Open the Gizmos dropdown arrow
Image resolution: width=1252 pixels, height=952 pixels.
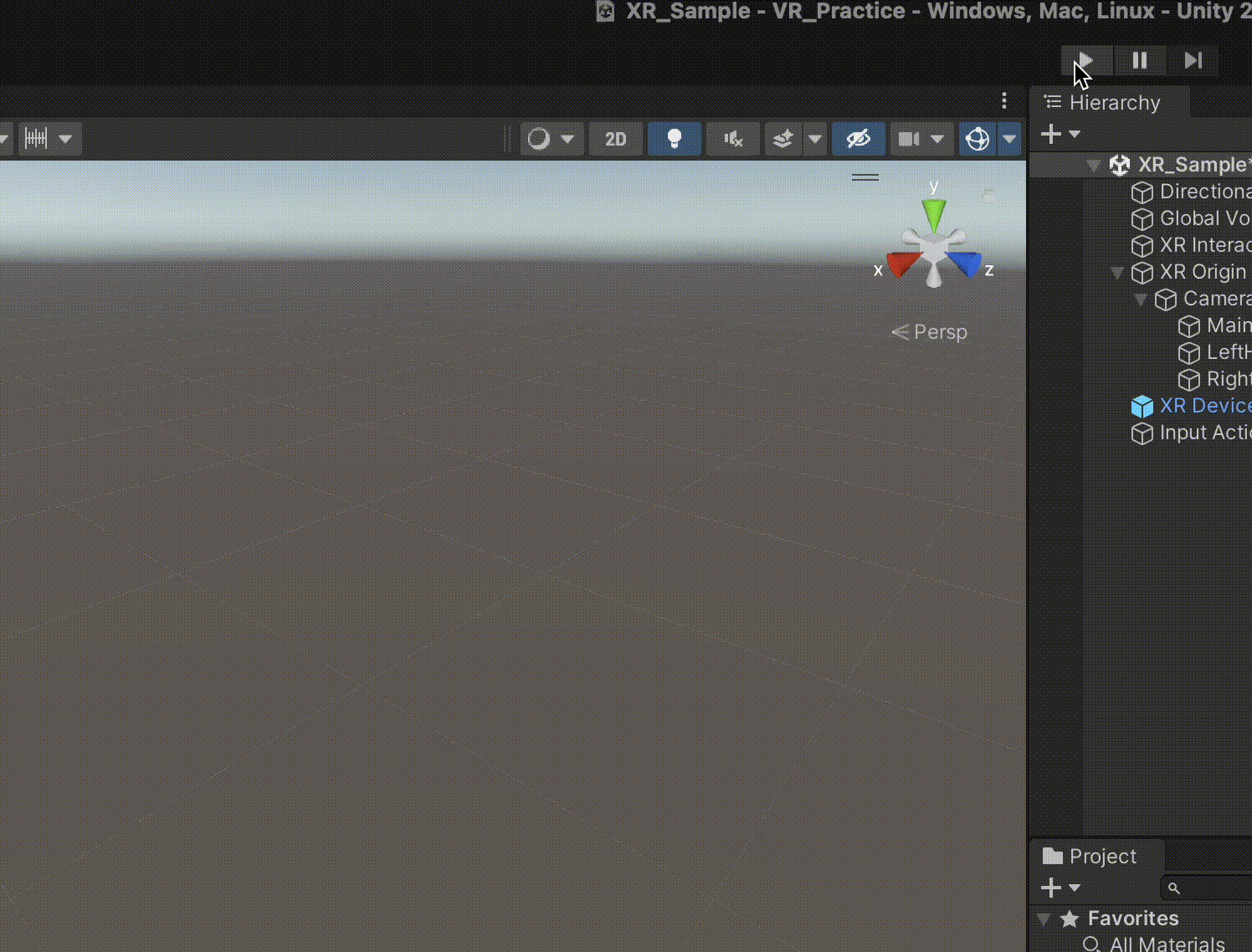pos(1009,139)
